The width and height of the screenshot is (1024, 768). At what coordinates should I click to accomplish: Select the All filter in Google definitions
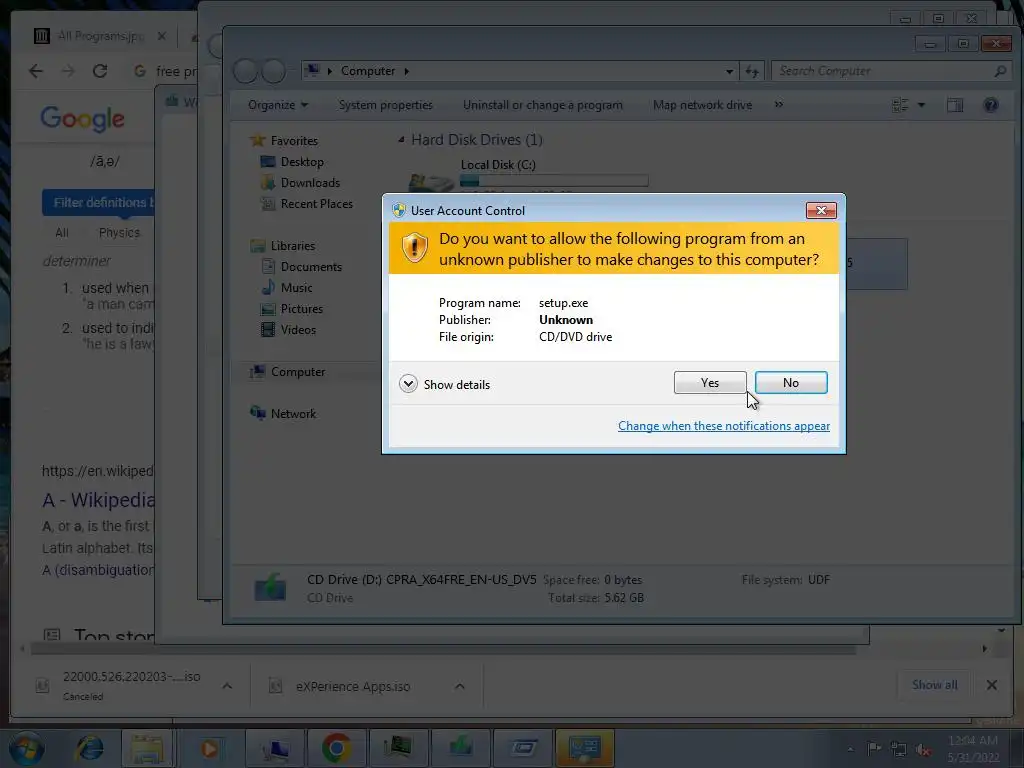click(62, 232)
